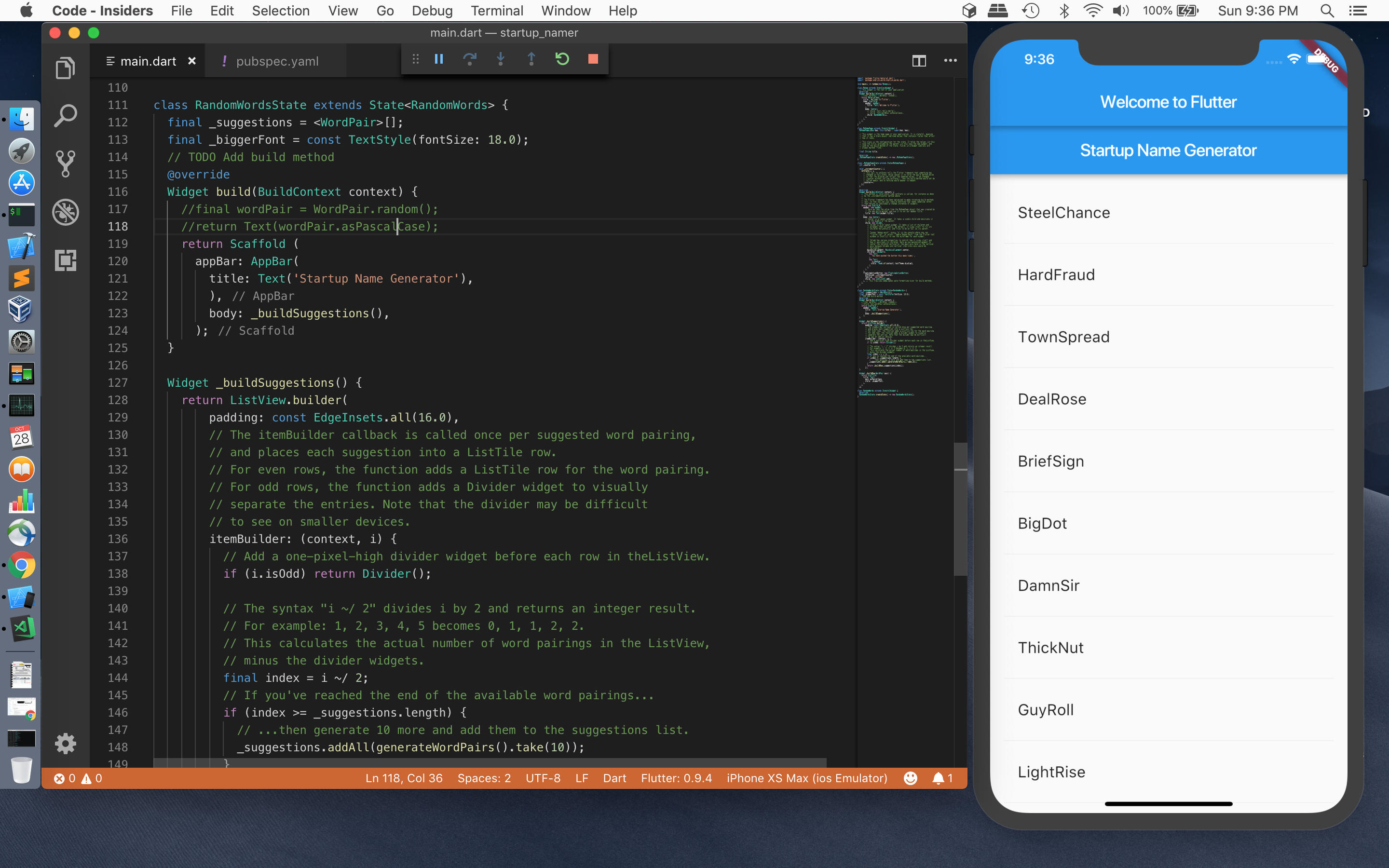This screenshot has width=1389, height=868.
Task: Click the feedback smiley in status bar
Action: [x=910, y=778]
